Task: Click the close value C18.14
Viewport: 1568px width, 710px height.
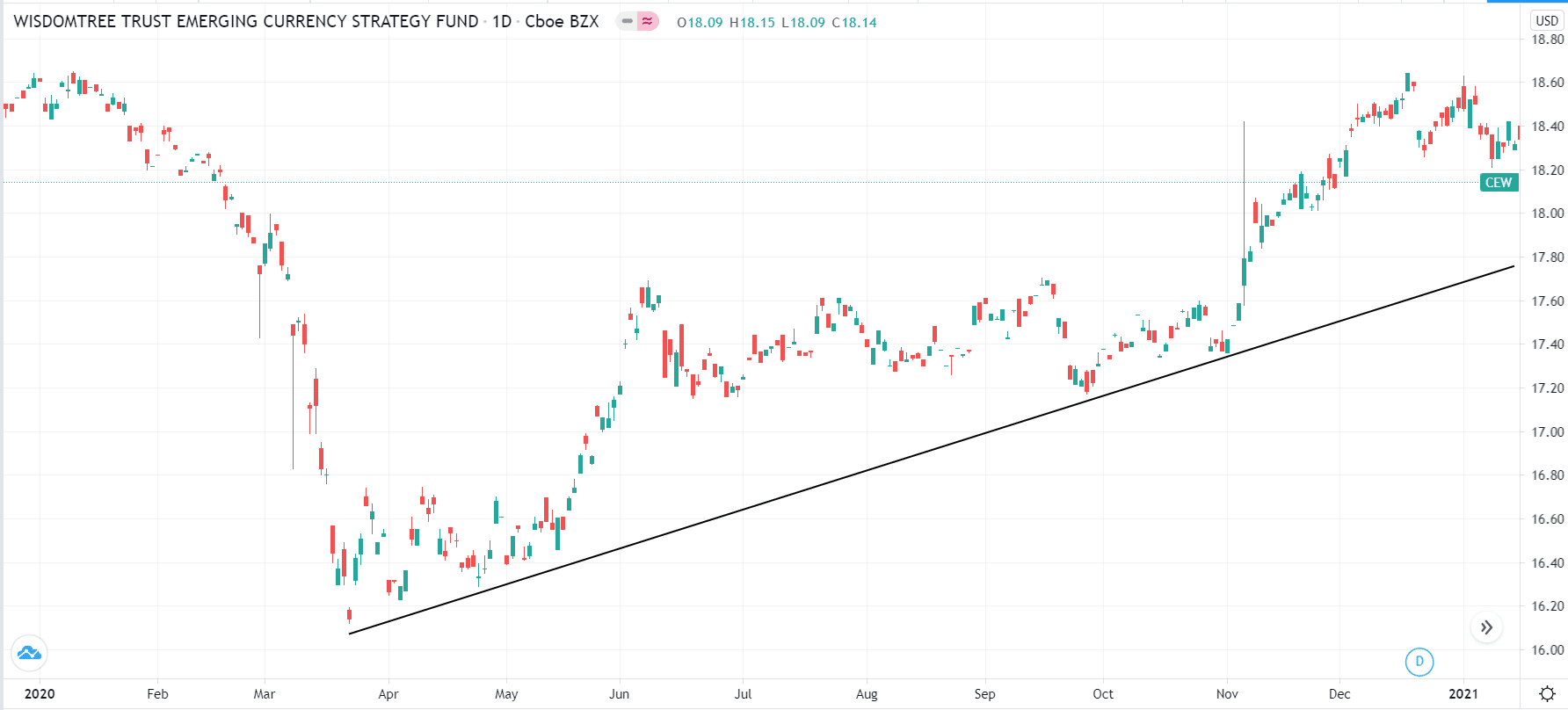Action: (854, 23)
